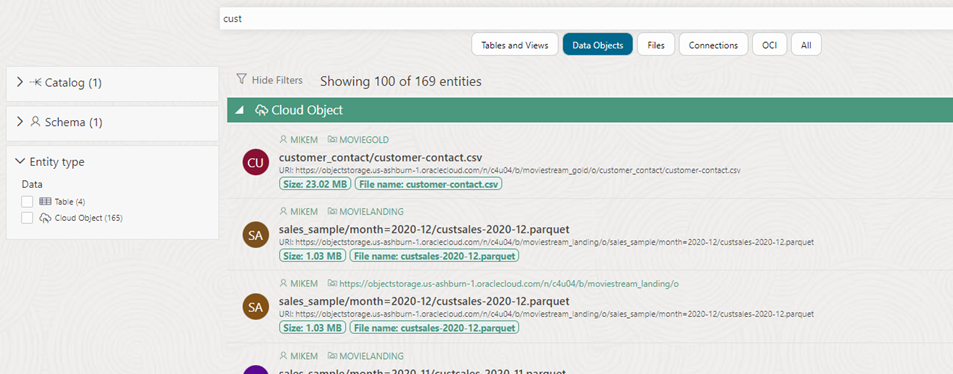
Task: Click the MOVIEGOLD folder label
Action: pos(364,140)
